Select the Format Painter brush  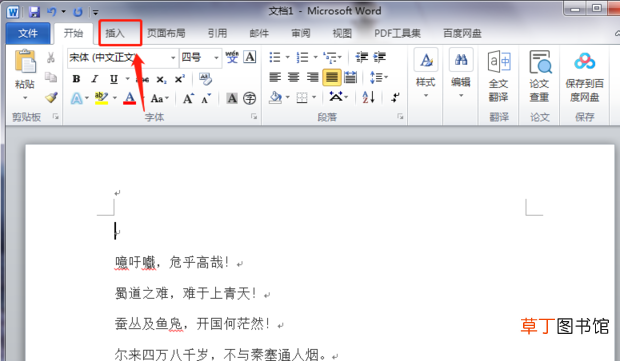(x=51, y=97)
